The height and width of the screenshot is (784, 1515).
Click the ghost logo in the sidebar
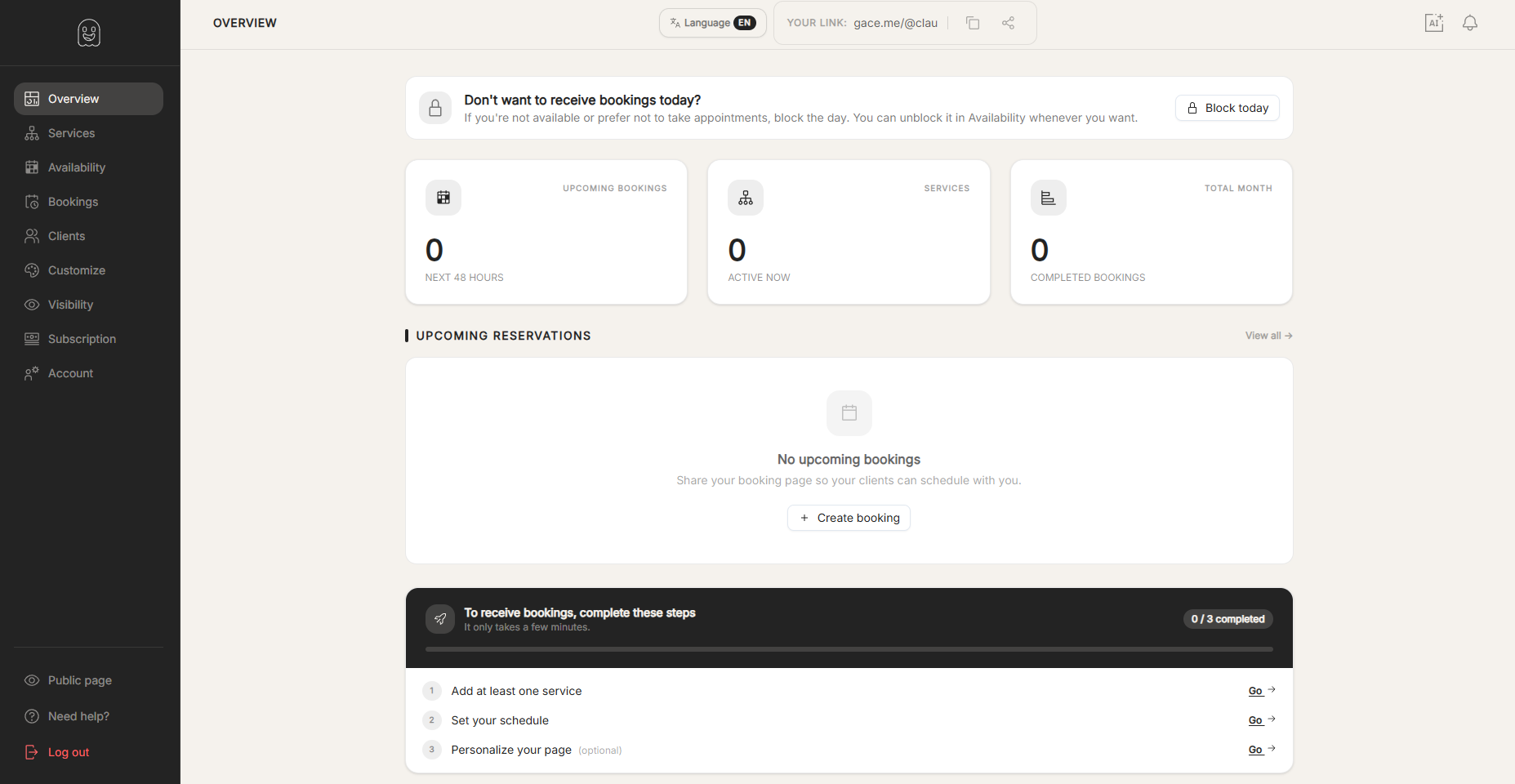tap(88, 33)
